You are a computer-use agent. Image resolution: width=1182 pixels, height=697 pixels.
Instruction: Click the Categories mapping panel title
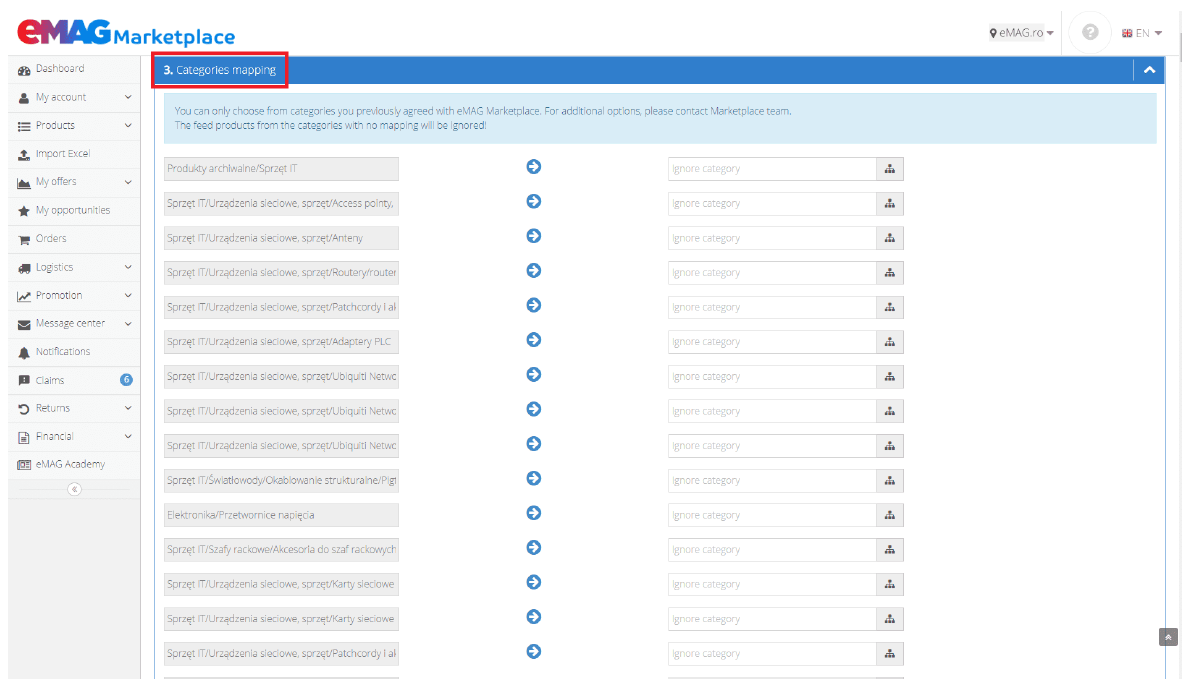pyautogui.click(x=219, y=70)
